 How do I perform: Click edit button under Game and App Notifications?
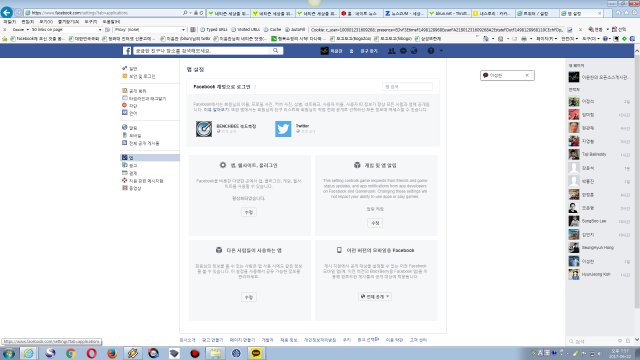tap(375, 223)
